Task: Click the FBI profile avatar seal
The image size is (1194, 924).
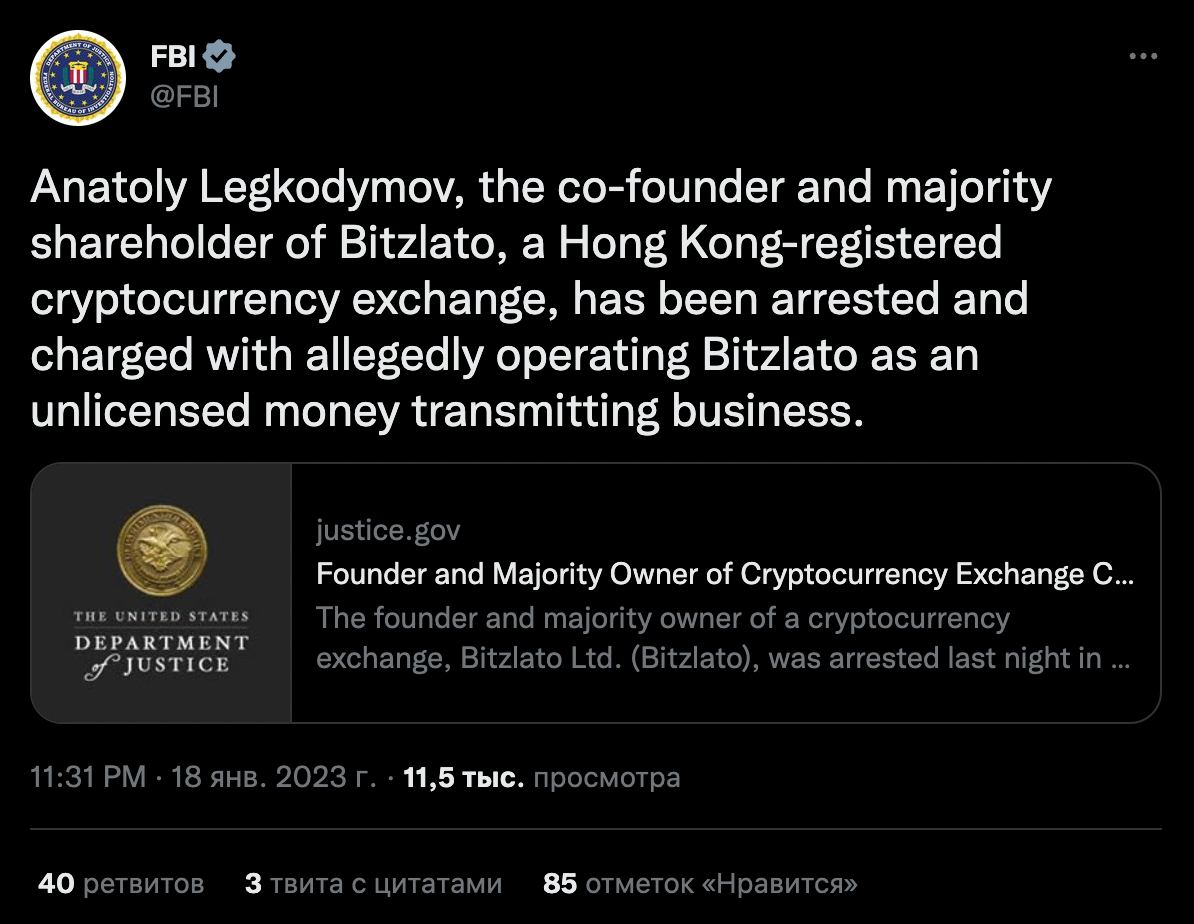Action: coord(78,78)
